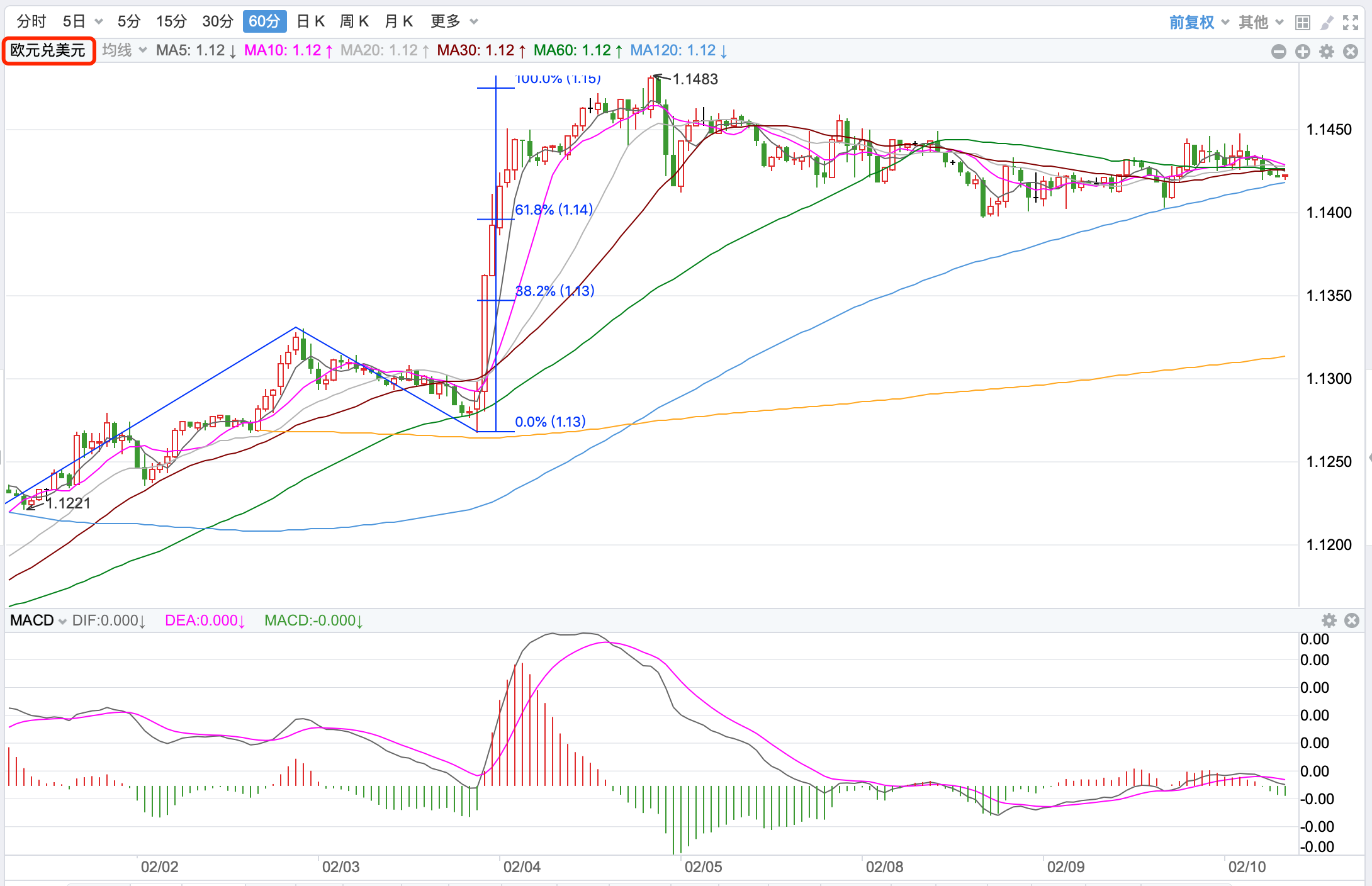The width and height of the screenshot is (1372, 886).
Task: Expand the 前复权 adjustment dropdown
Action: click(x=1199, y=23)
